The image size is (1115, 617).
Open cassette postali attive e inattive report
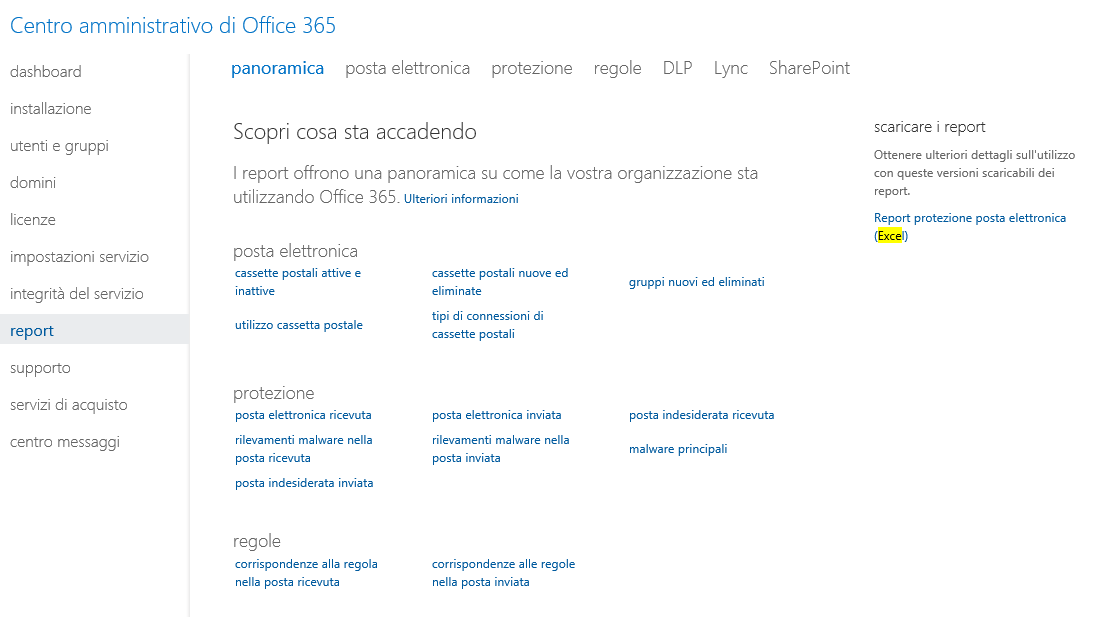click(x=298, y=282)
